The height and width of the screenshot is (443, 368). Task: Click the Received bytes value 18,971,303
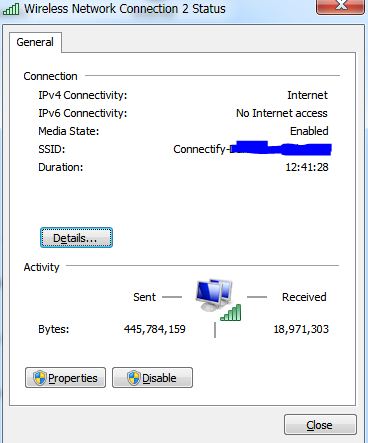301,329
